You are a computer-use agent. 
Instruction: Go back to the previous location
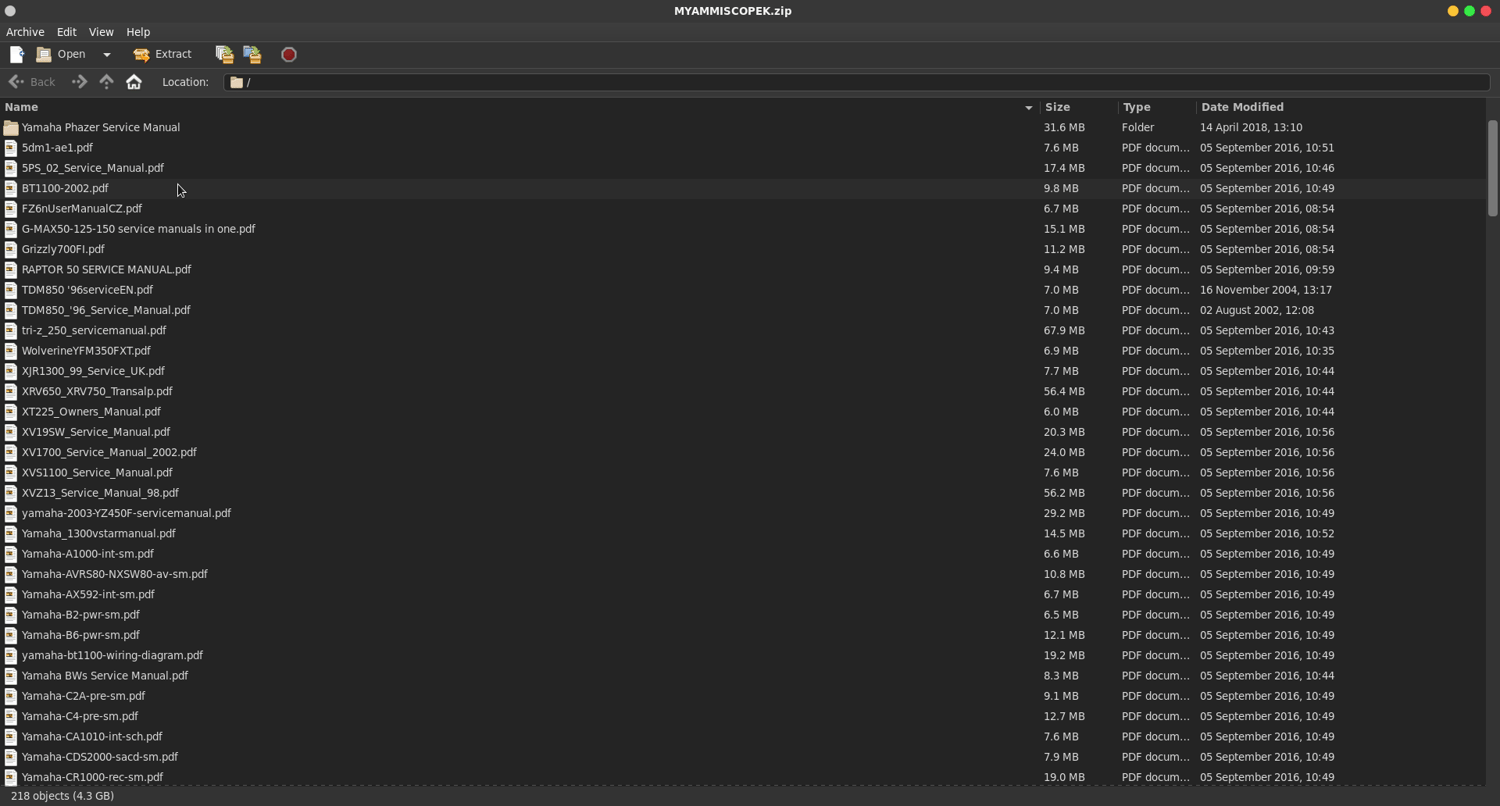tap(32, 82)
